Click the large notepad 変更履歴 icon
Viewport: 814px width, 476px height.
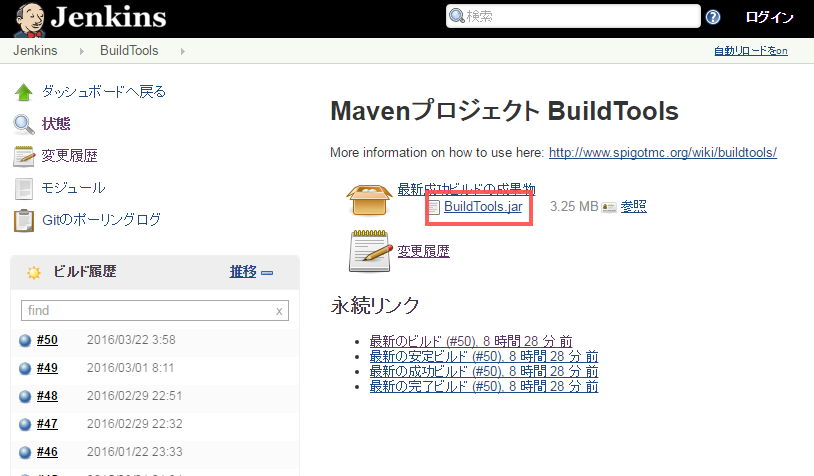[370, 251]
